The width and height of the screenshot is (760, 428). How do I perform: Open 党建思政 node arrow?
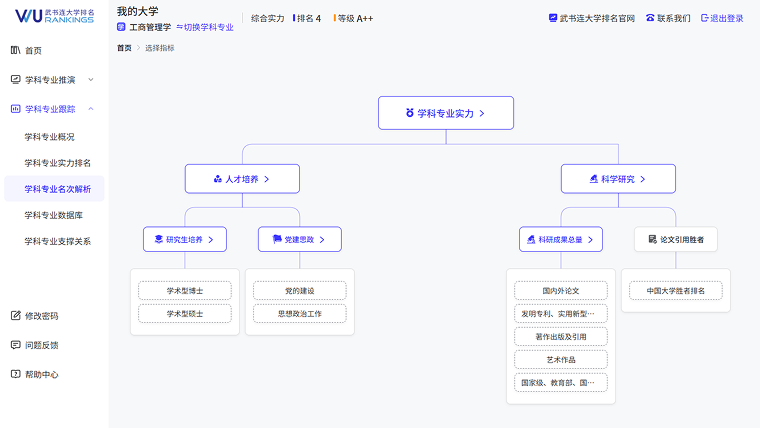point(322,239)
